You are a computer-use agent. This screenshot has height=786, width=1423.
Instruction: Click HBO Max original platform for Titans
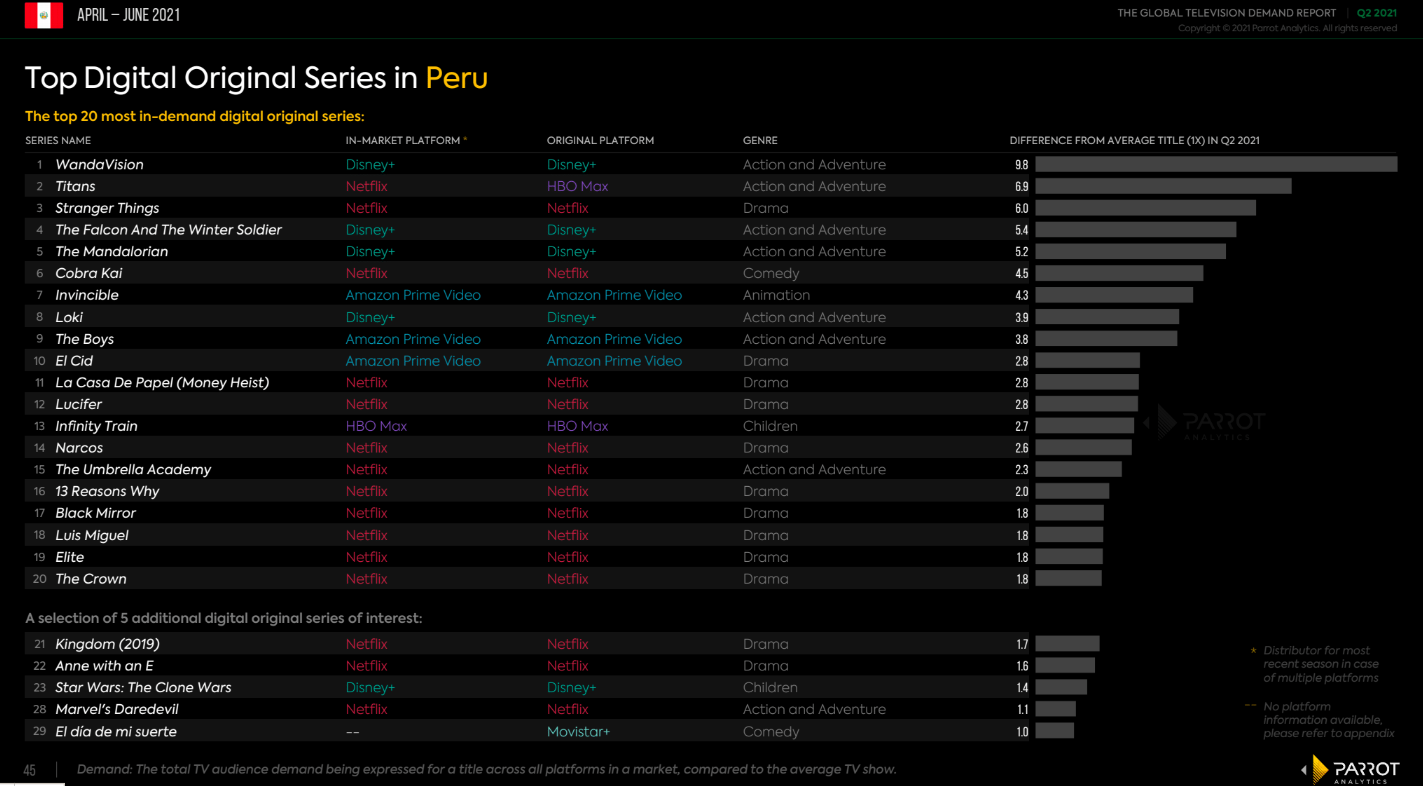(577, 186)
